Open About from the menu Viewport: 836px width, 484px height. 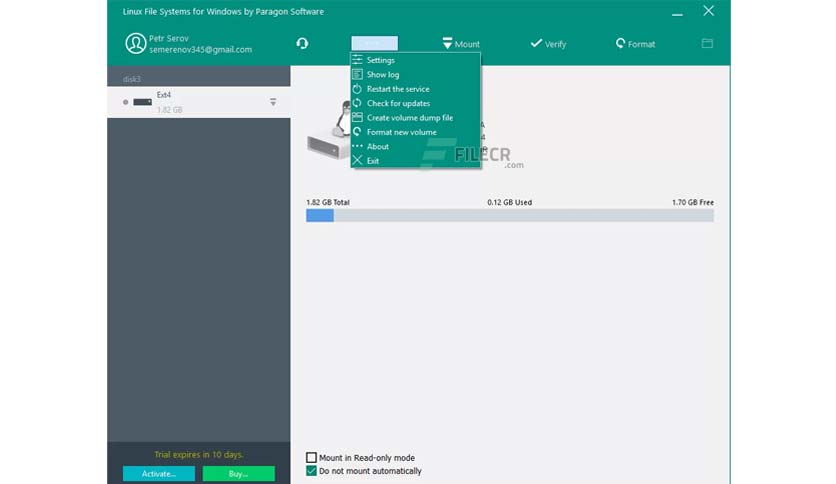pos(415,147)
